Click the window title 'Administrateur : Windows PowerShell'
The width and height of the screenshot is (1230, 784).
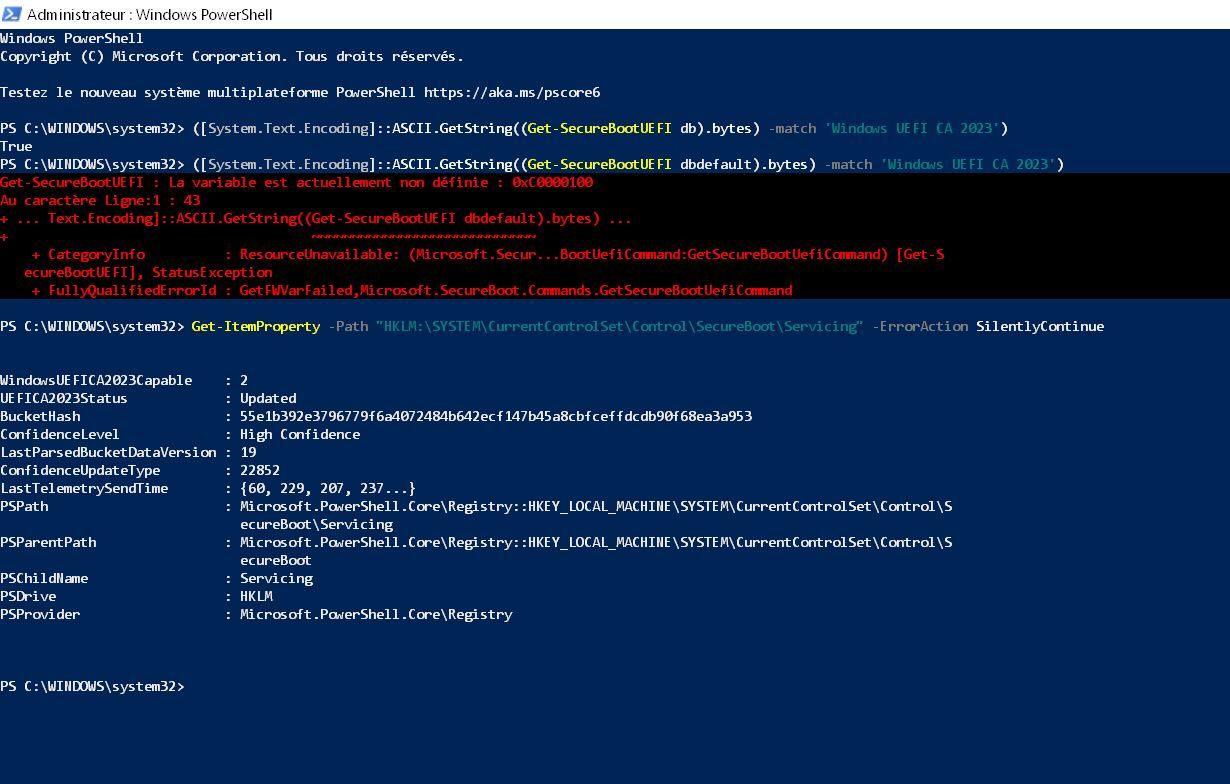click(150, 14)
